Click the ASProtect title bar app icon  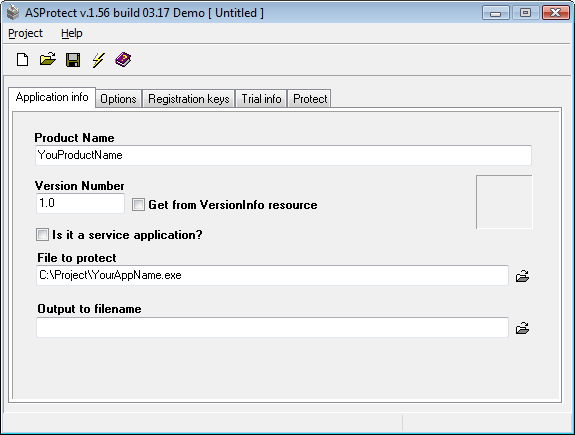pyautogui.click(x=13, y=12)
